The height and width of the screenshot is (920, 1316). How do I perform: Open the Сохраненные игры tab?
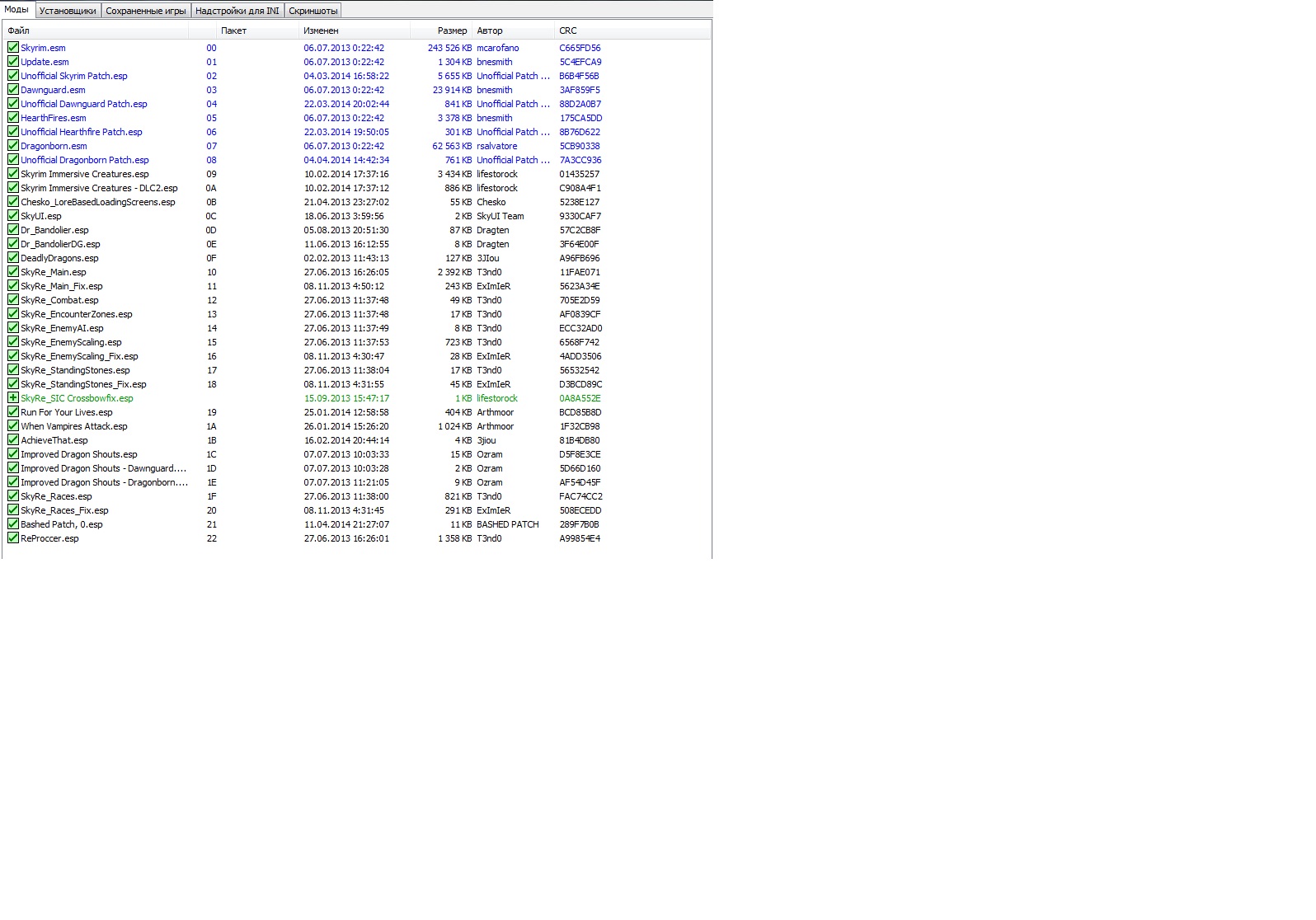tap(146, 11)
